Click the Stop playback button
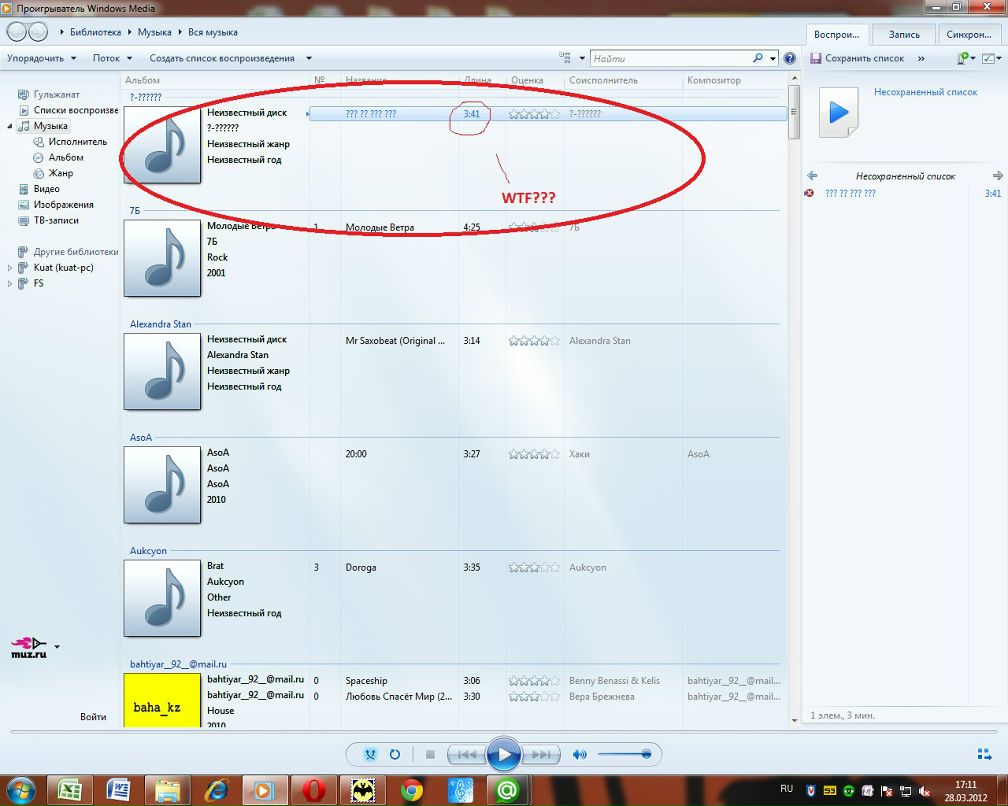 [x=430, y=755]
